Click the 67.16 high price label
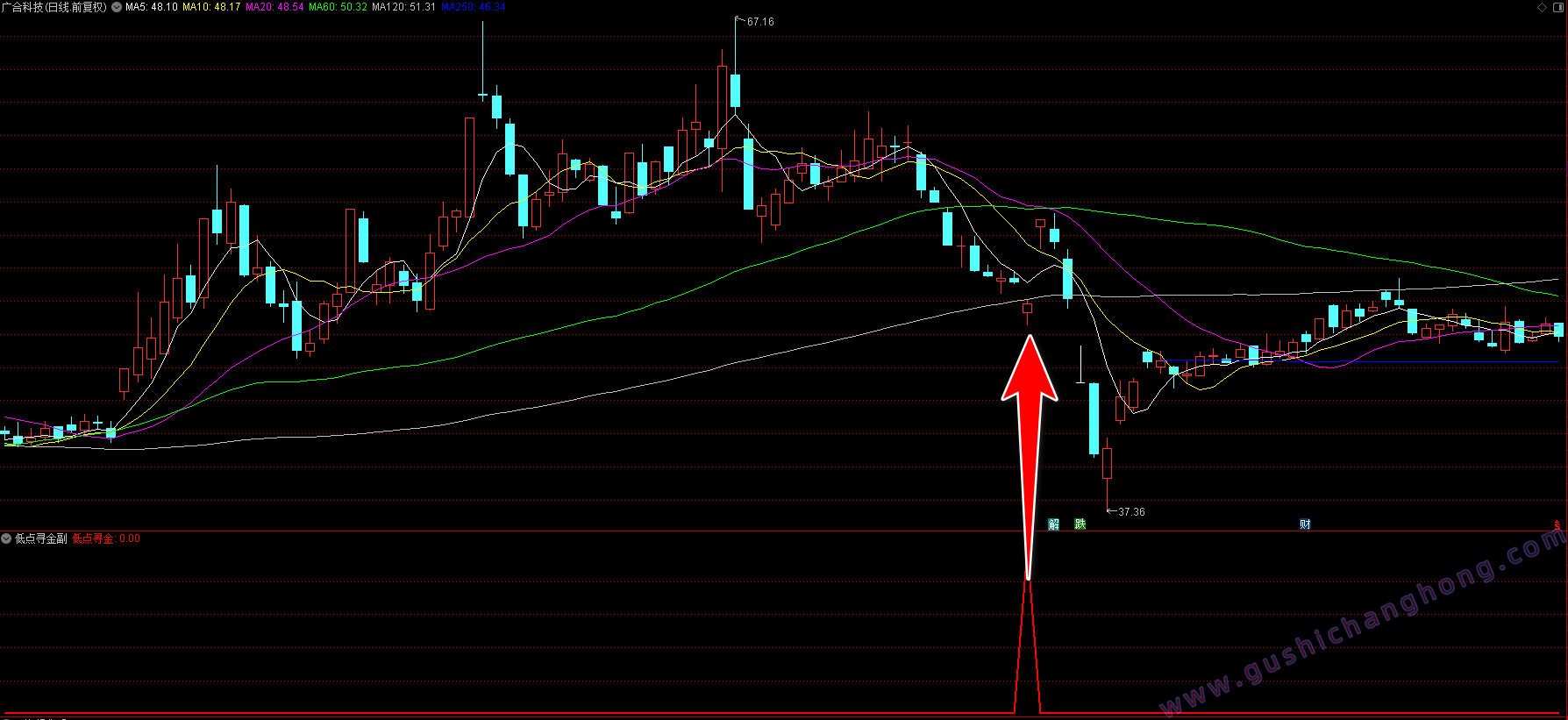 (x=760, y=22)
